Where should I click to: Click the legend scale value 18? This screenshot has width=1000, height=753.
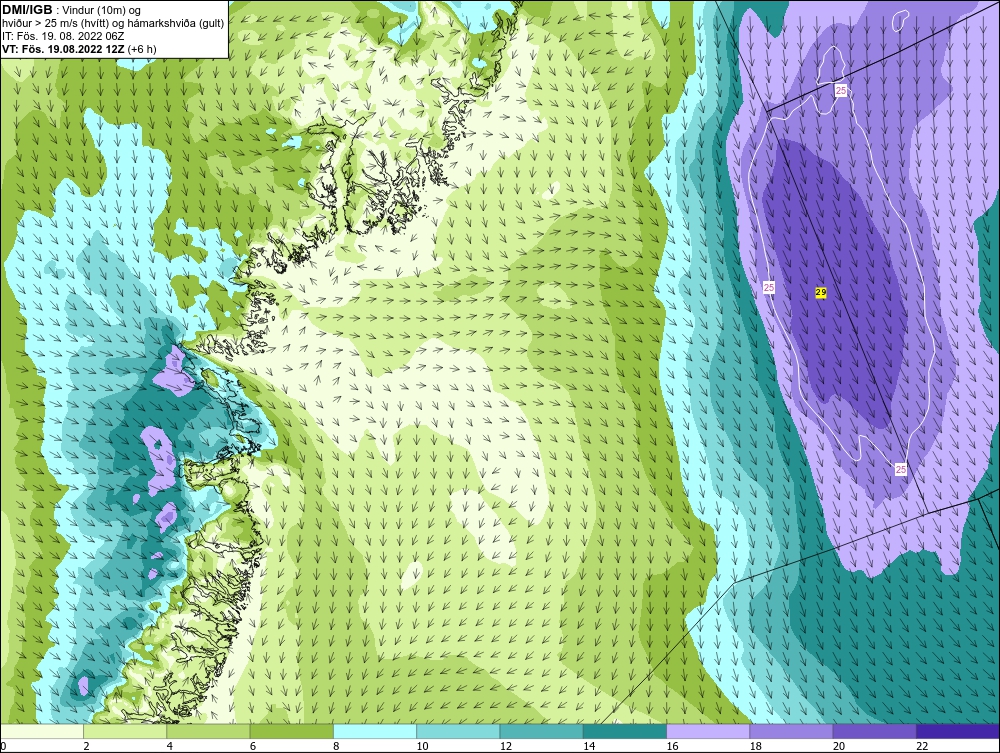(x=756, y=747)
